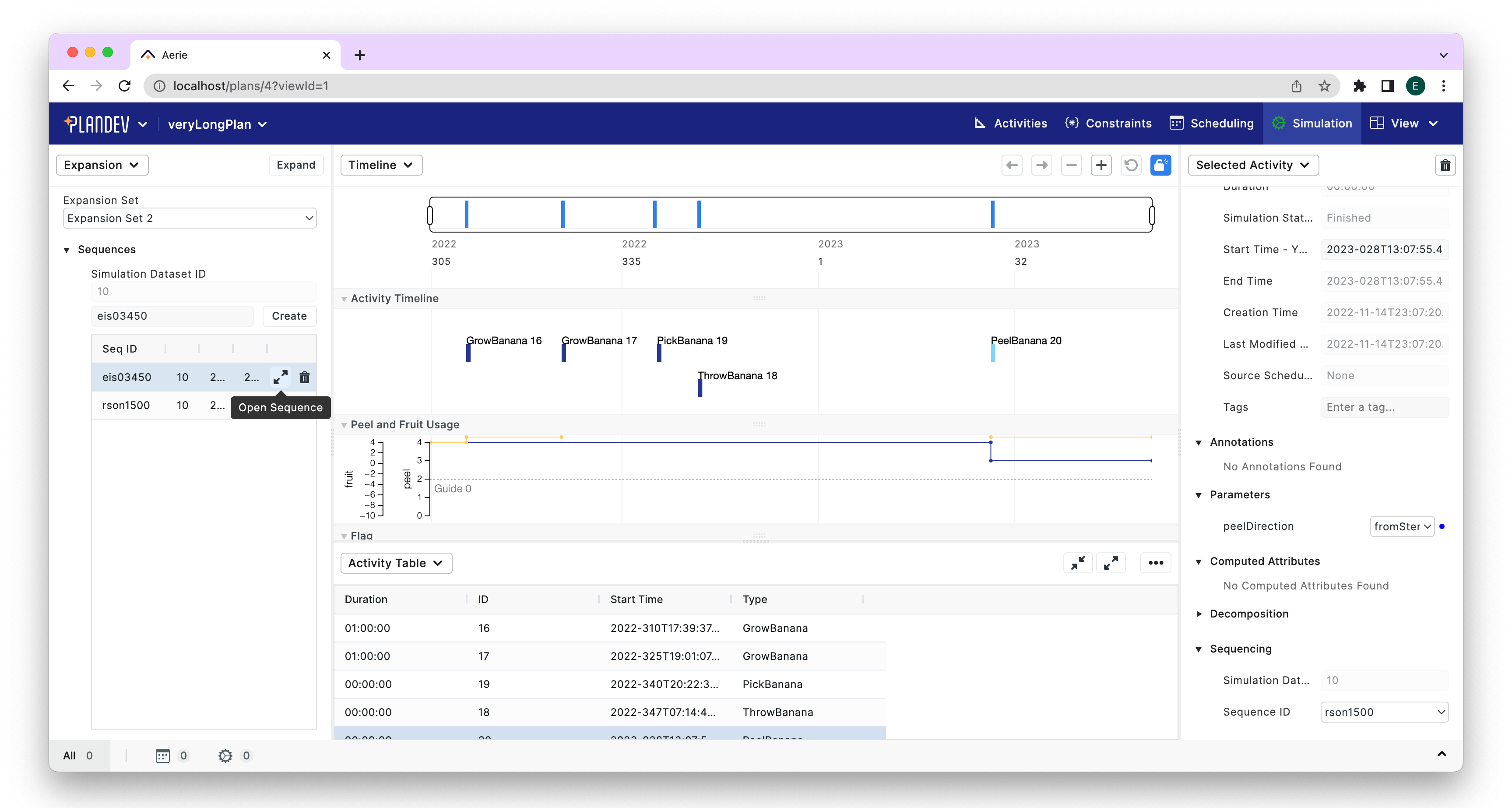Open the Constraints view

point(1108,123)
